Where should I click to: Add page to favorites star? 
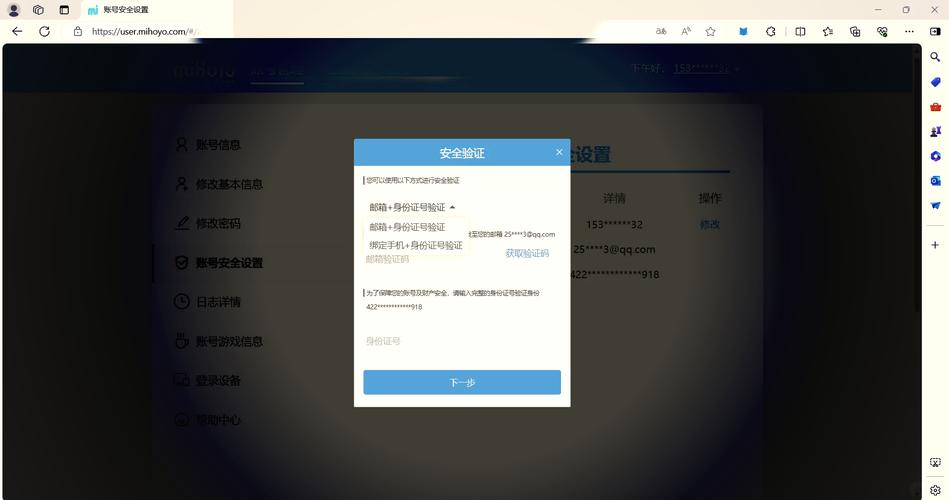tap(711, 31)
